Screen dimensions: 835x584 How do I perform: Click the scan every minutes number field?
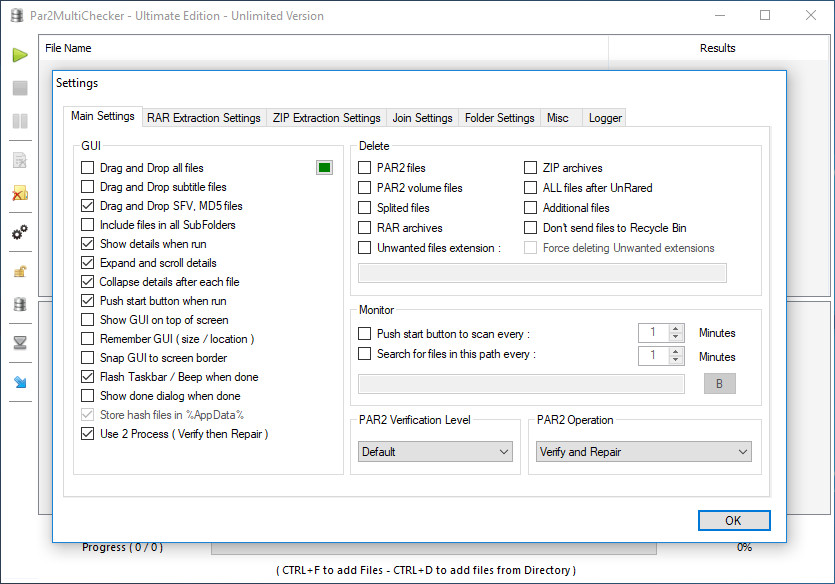pos(653,333)
